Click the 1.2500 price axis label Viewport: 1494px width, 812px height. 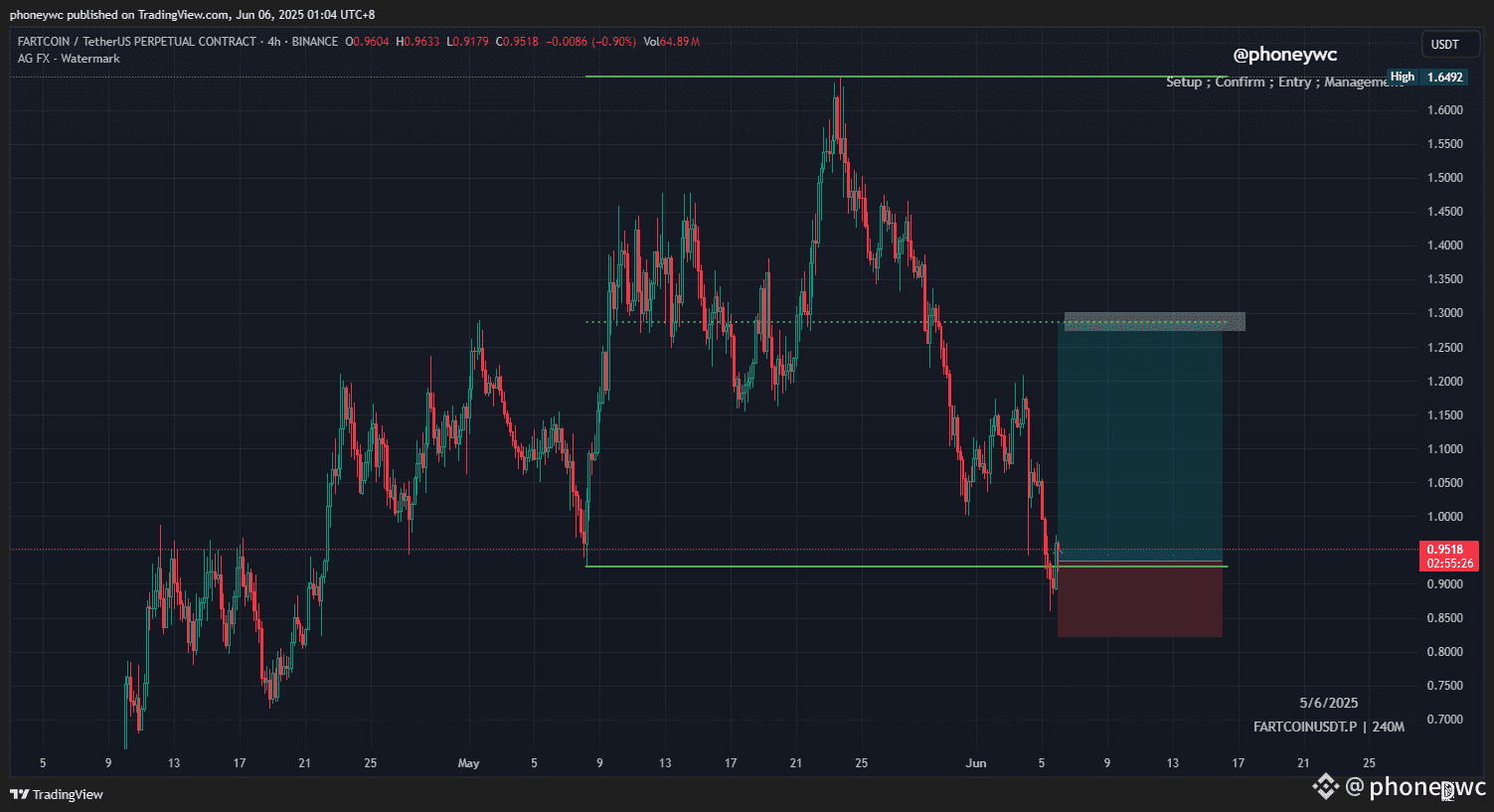click(1445, 348)
